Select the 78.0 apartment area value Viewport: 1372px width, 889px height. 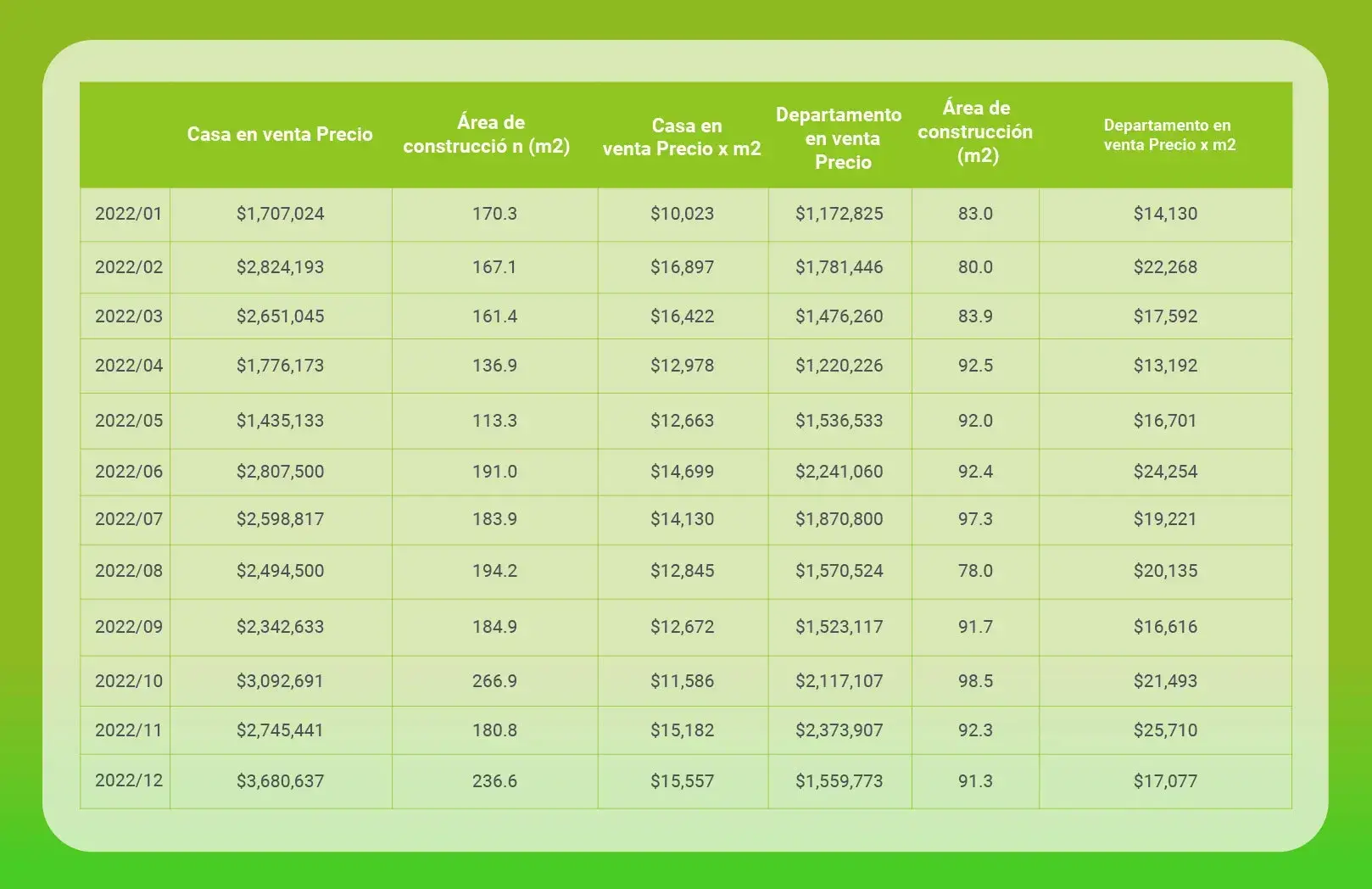click(975, 571)
